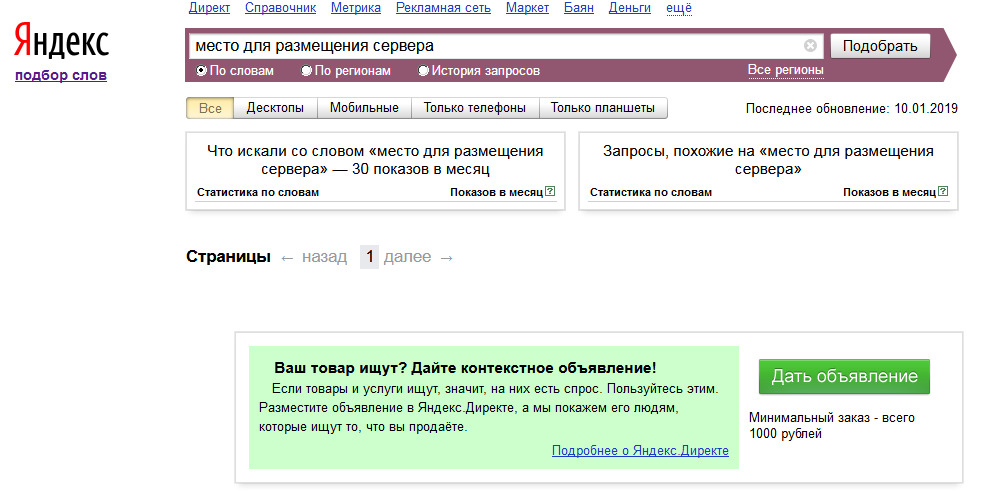This screenshot has height=493, width=988.
Task: Click Статистика по словам header in left panel
Action: click(x=258, y=192)
